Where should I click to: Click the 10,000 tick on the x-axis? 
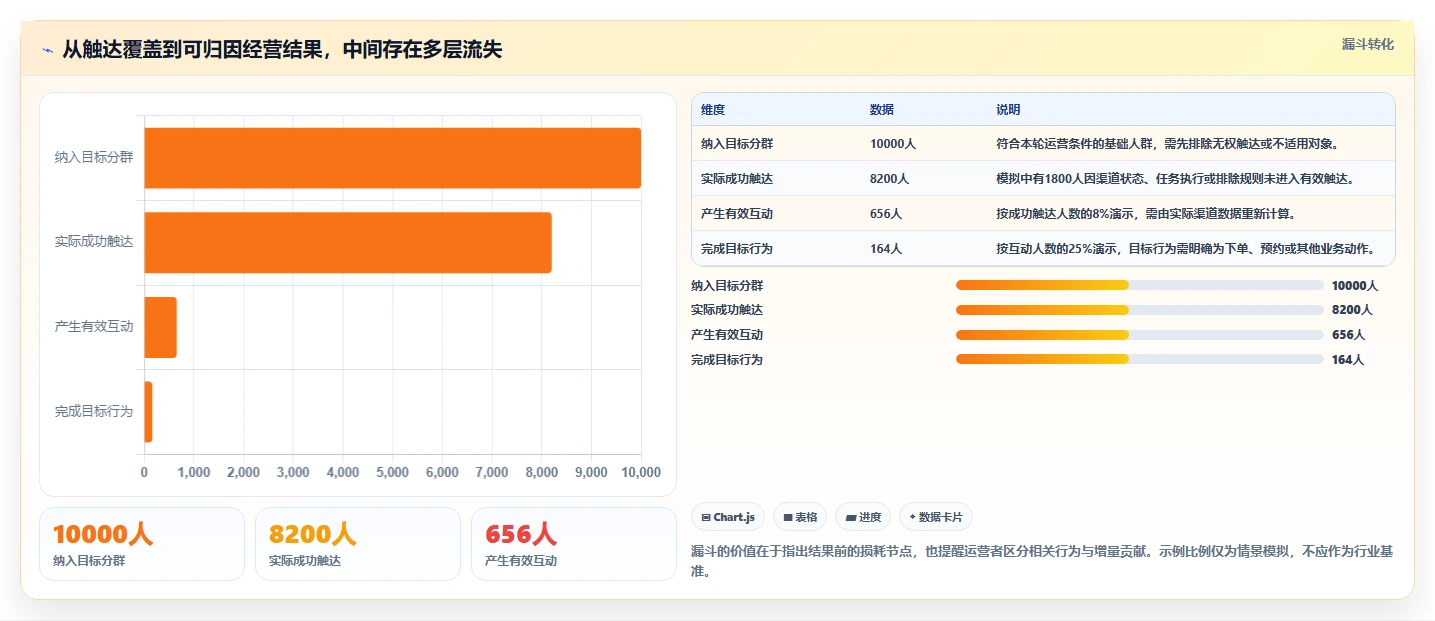click(x=641, y=473)
